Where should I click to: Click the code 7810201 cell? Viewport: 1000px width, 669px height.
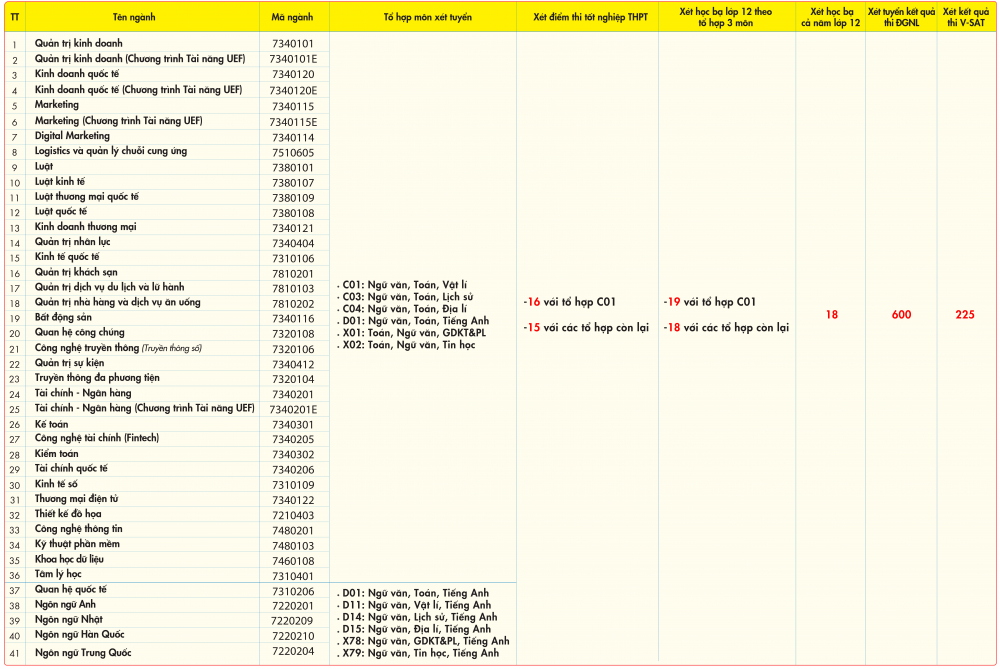pos(293,274)
